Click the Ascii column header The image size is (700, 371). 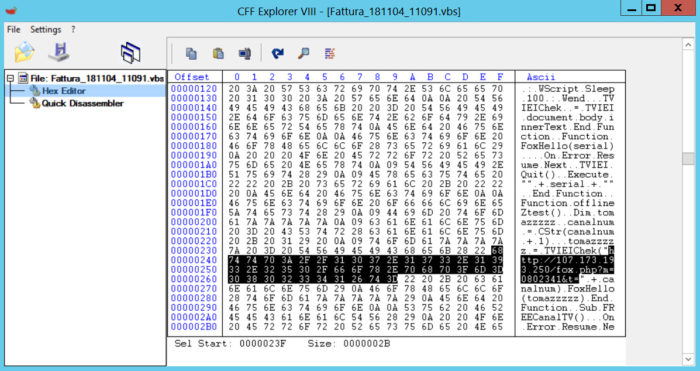tap(541, 77)
